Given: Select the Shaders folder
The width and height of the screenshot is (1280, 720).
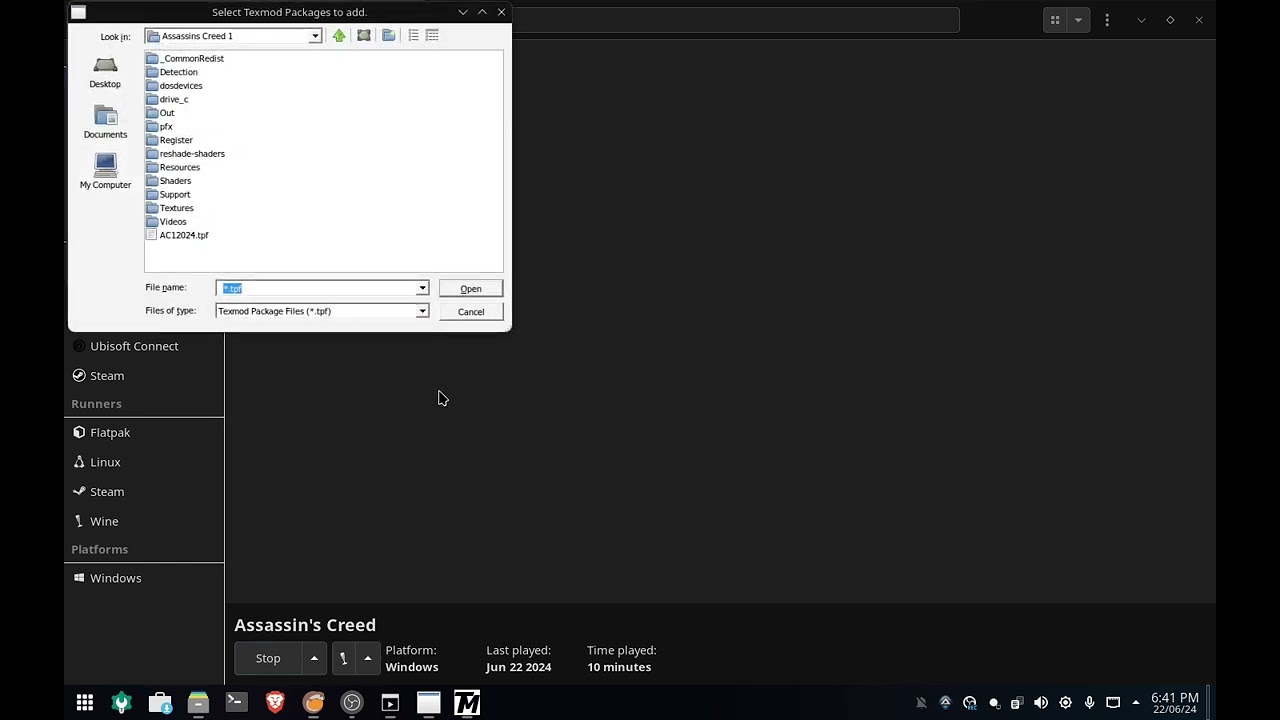Looking at the screenshot, I should pos(168,181).
